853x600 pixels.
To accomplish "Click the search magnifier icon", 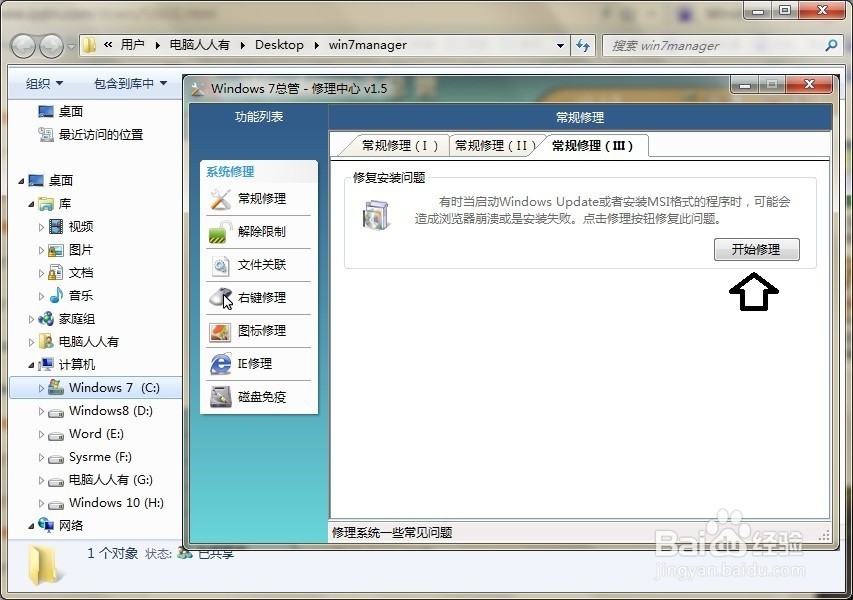I will point(831,46).
